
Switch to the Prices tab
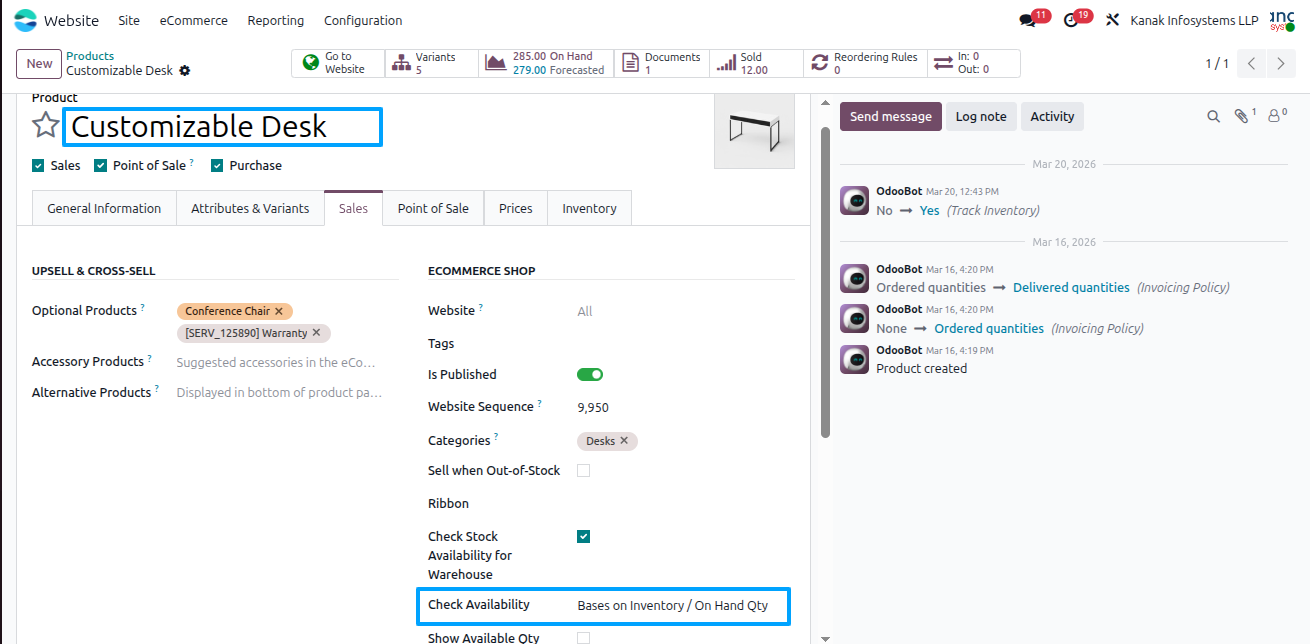pos(516,208)
